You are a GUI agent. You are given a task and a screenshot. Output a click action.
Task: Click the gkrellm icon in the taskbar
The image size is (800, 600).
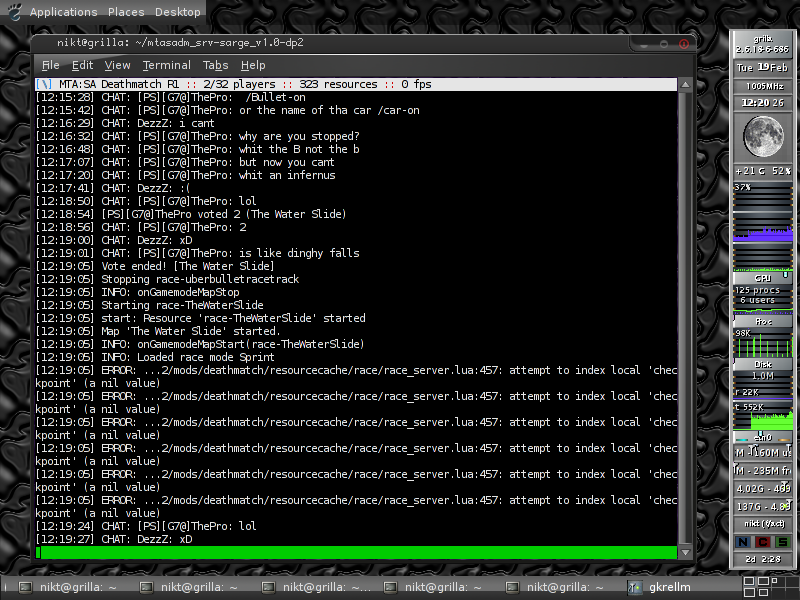[x=636, y=588]
